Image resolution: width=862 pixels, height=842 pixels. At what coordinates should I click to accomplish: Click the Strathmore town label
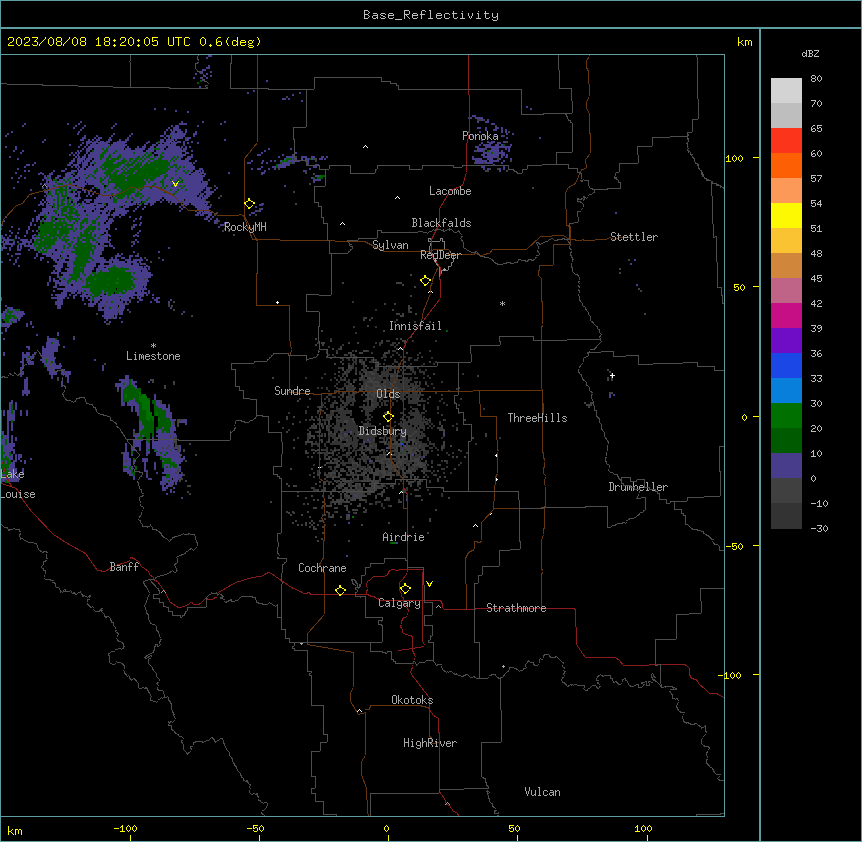516,608
